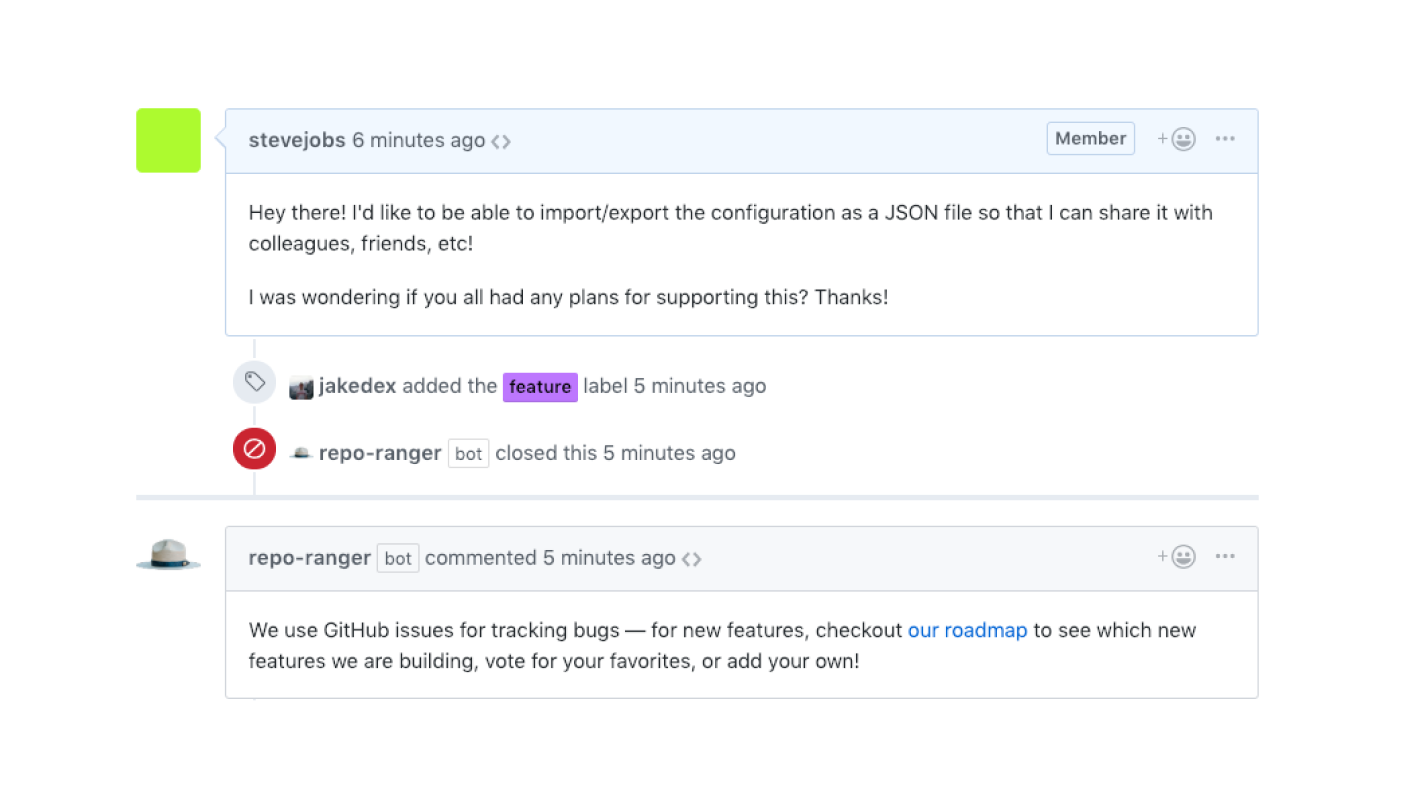The height and width of the screenshot is (800, 1408).
Task: Click repo-ranger's small hat avatar in timeline
Action: [x=301, y=454]
